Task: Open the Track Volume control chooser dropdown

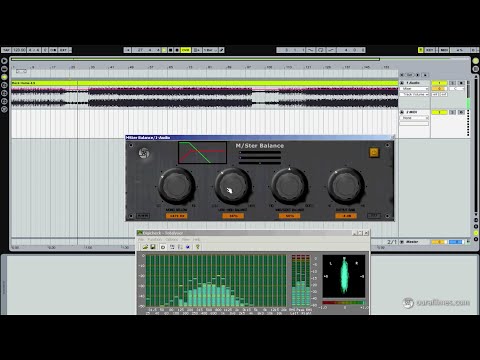Action: click(x=414, y=94)
